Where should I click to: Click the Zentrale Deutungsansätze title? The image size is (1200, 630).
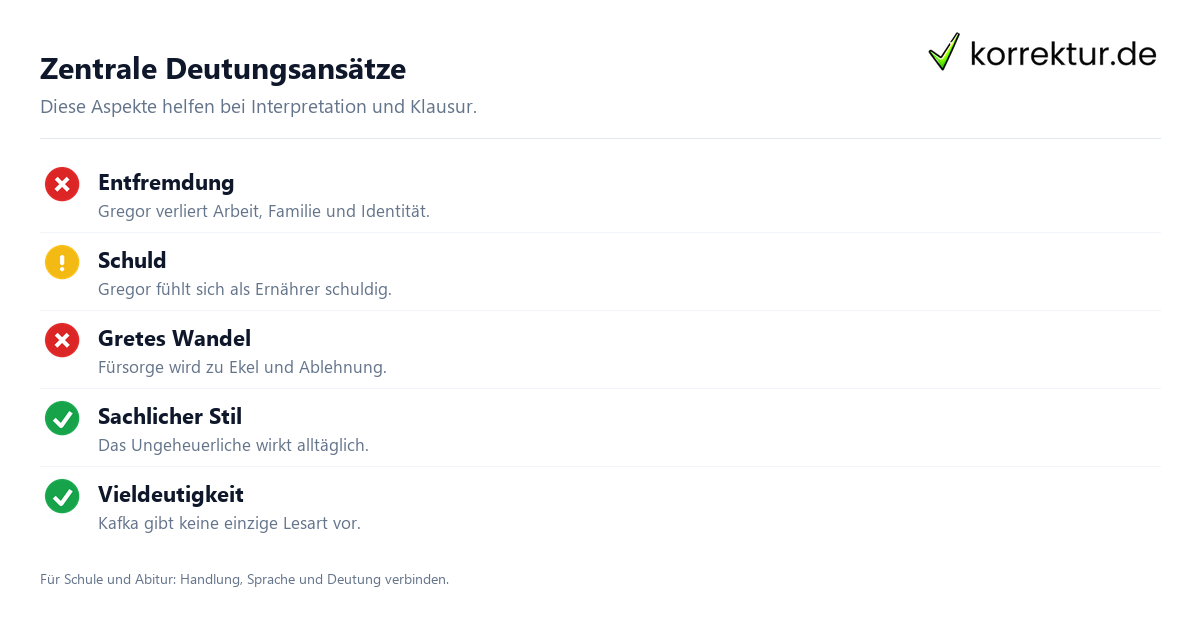(223, 69)
